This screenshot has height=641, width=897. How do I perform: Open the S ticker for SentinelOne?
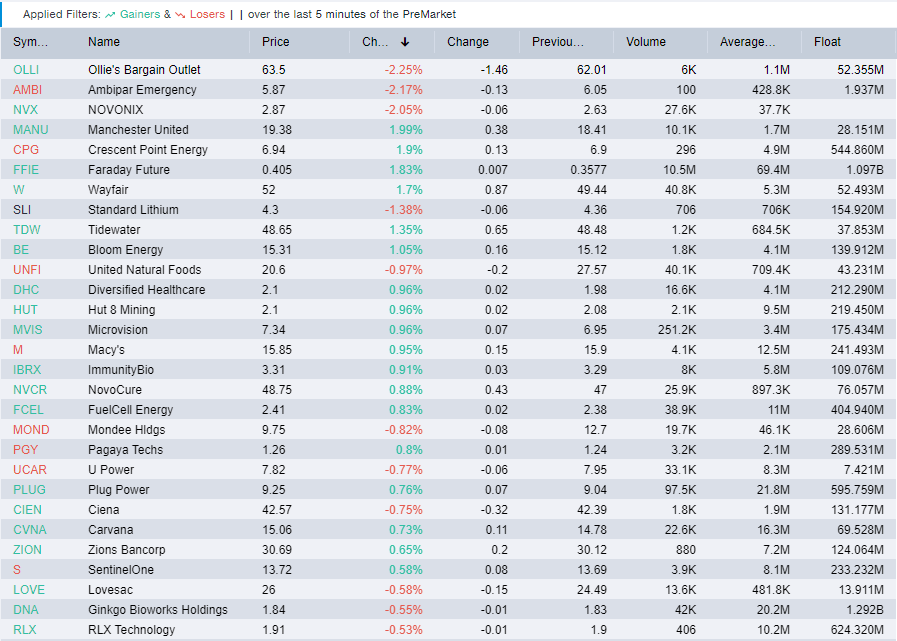17,570
